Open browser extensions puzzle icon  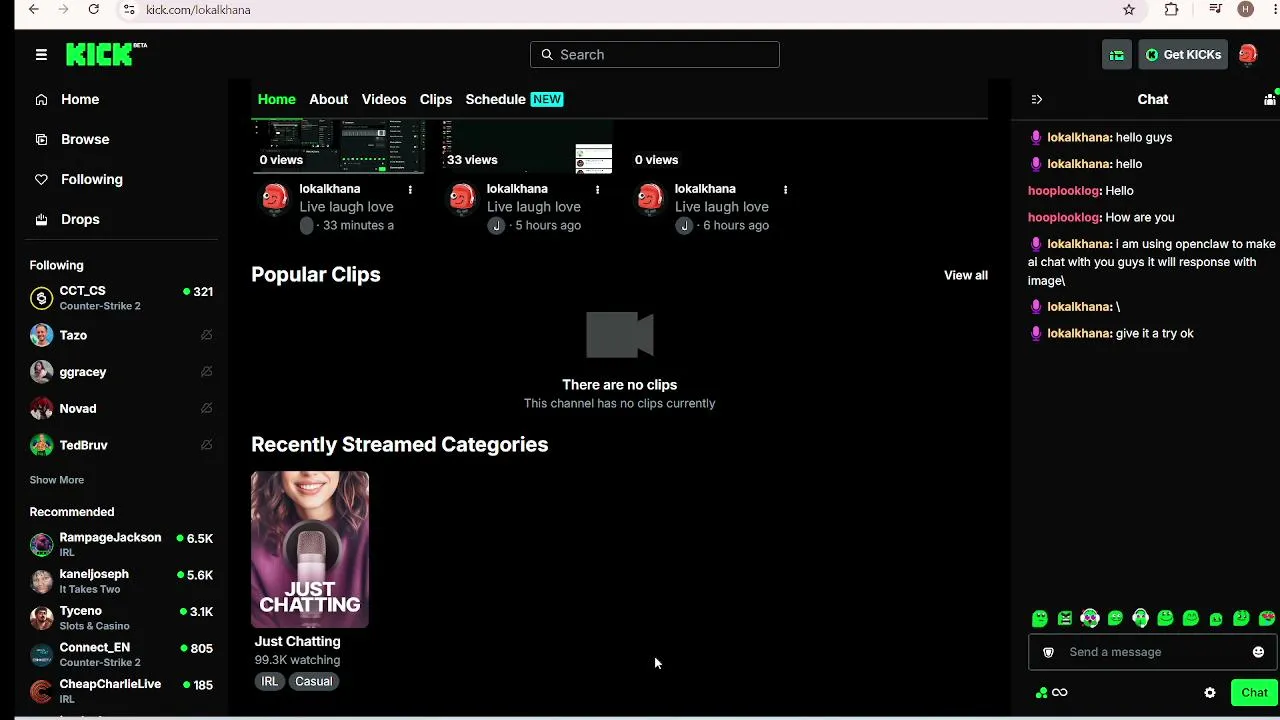coord(1171,10)
